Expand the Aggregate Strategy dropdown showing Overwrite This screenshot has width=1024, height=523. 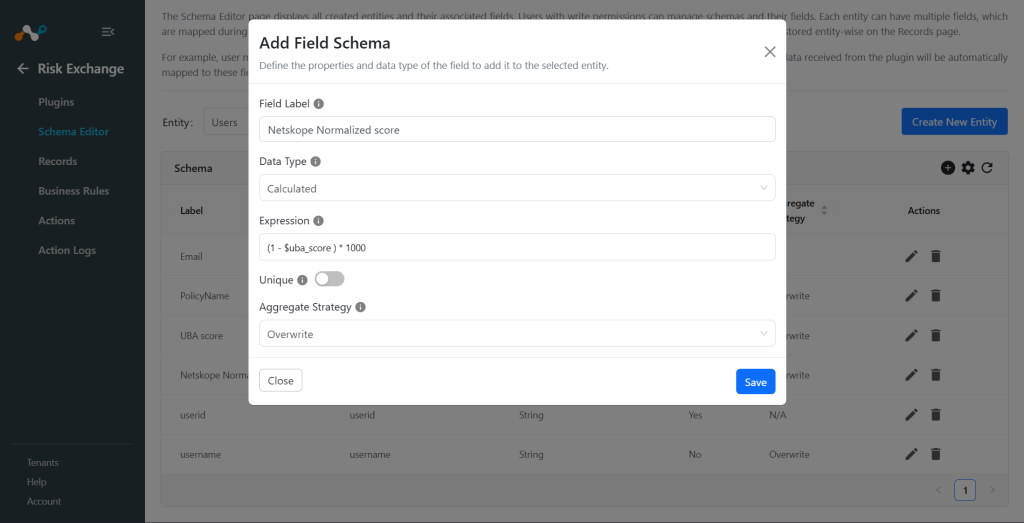517,334
